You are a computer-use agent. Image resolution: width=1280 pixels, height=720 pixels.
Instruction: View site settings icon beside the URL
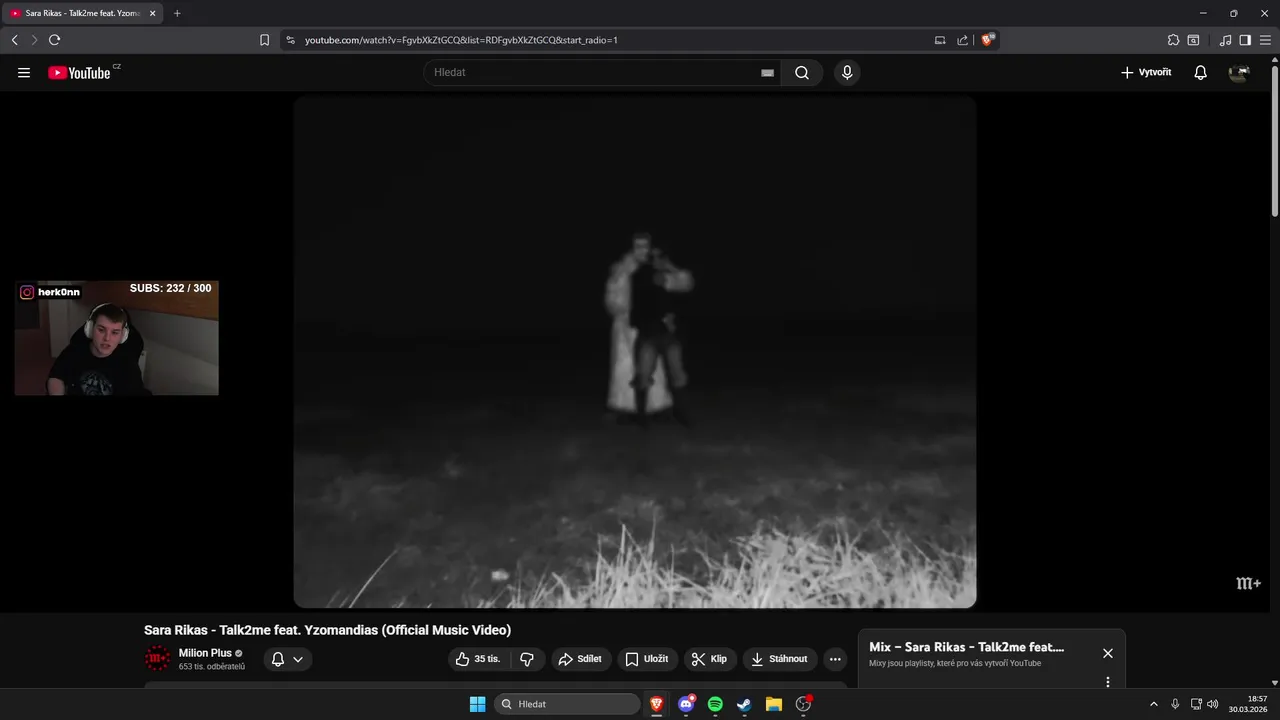coord(290,40)
